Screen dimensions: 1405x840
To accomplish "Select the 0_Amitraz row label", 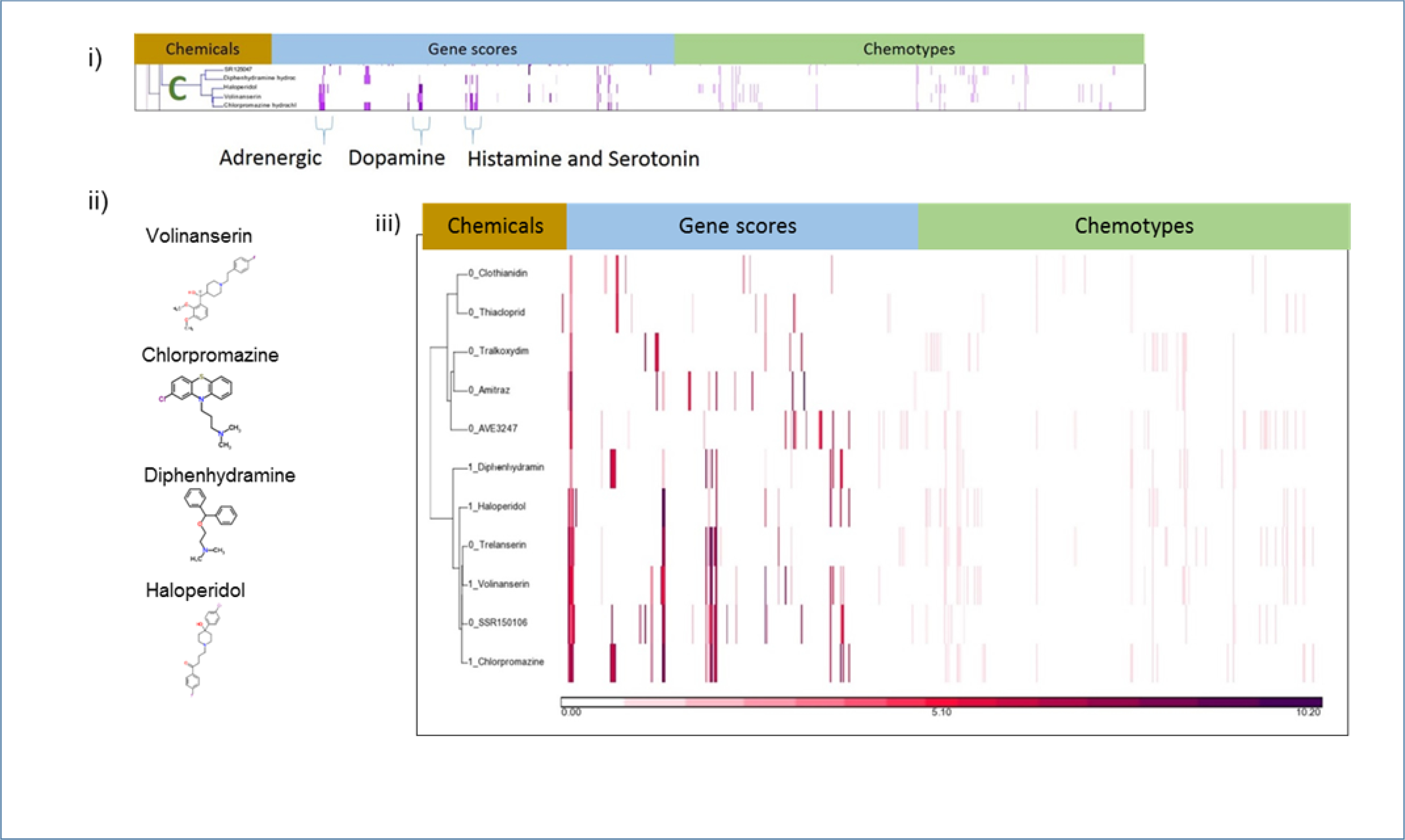I will click(489, 390).
